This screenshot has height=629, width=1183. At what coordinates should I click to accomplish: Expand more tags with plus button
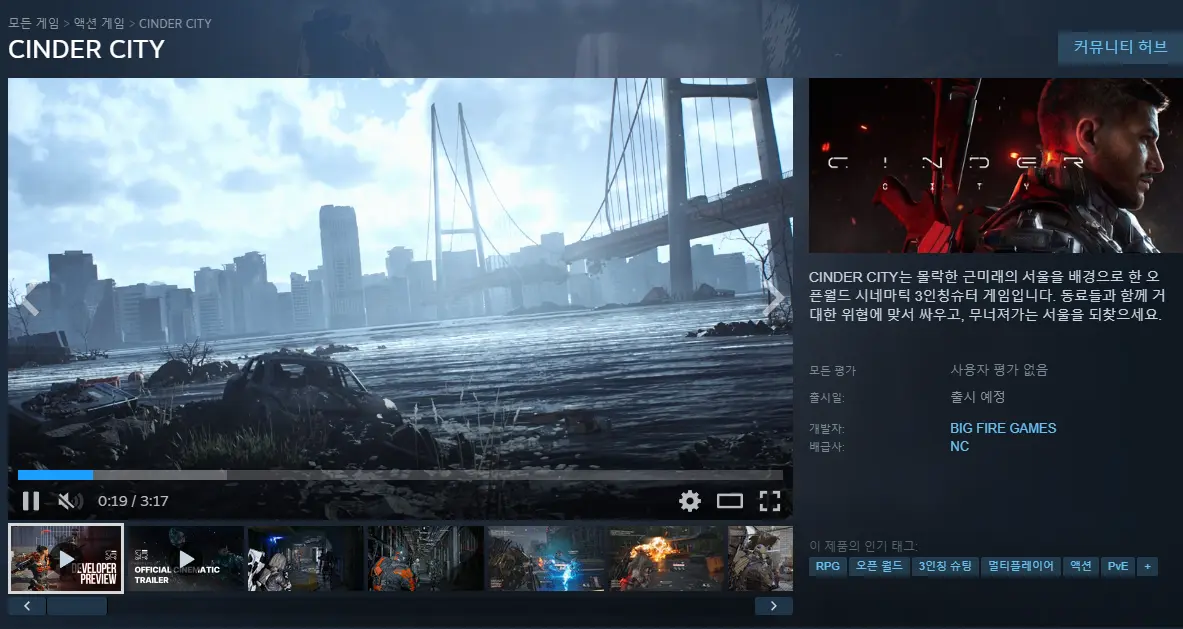(1148, 566)
